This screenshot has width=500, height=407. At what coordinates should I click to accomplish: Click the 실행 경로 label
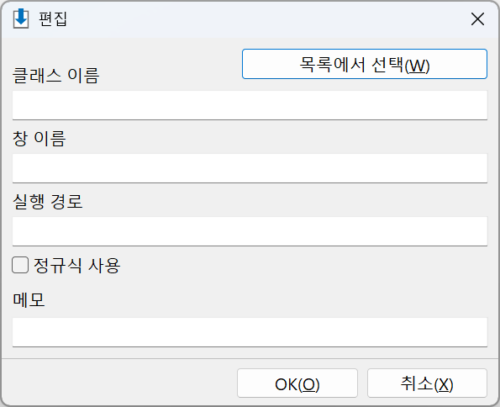pos(47,201)
